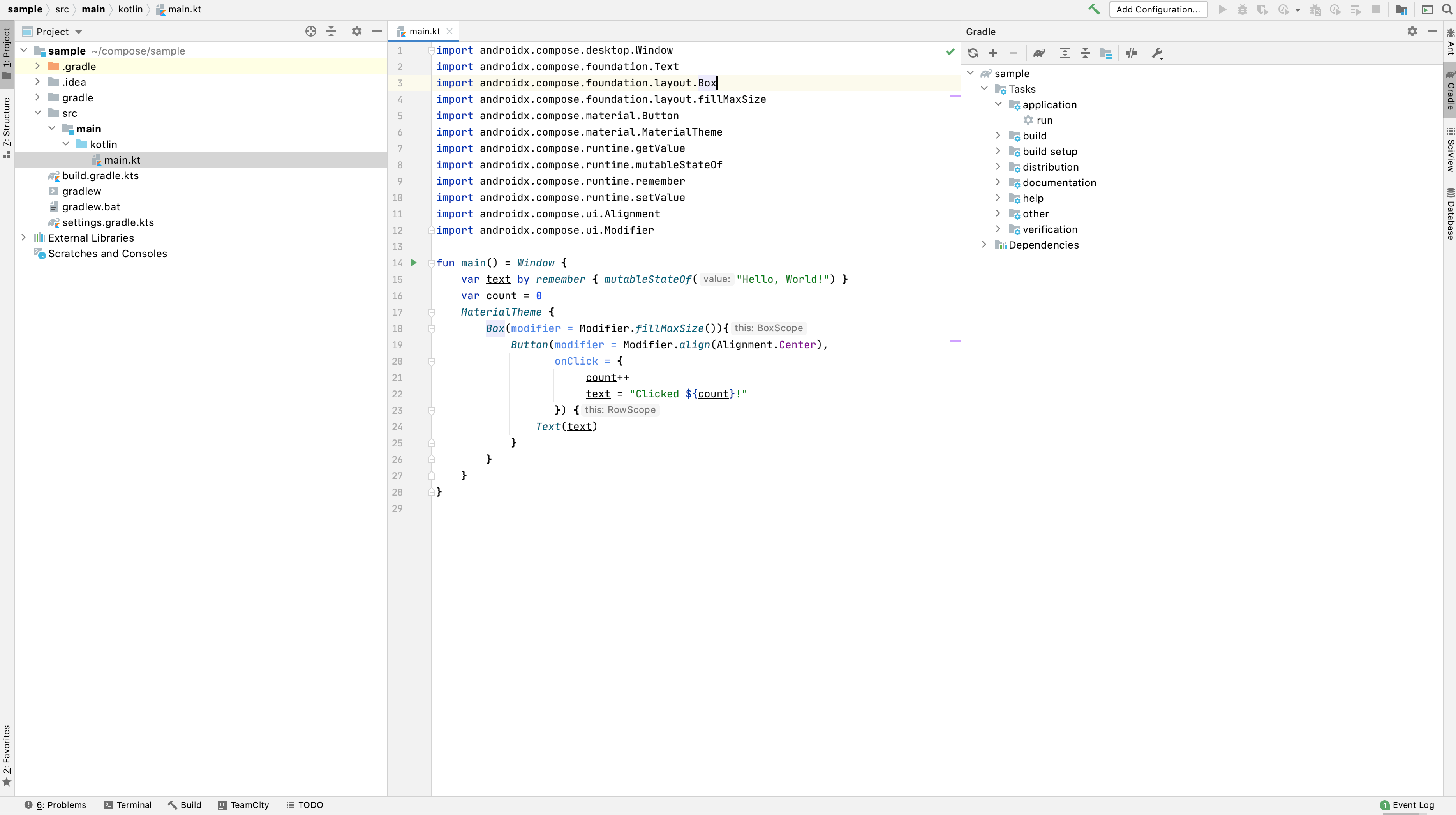Click the run gutter arrow beside fun main
Viewport: 1456px width, 815px height.
pyautogui.click(x=414, y=263)
